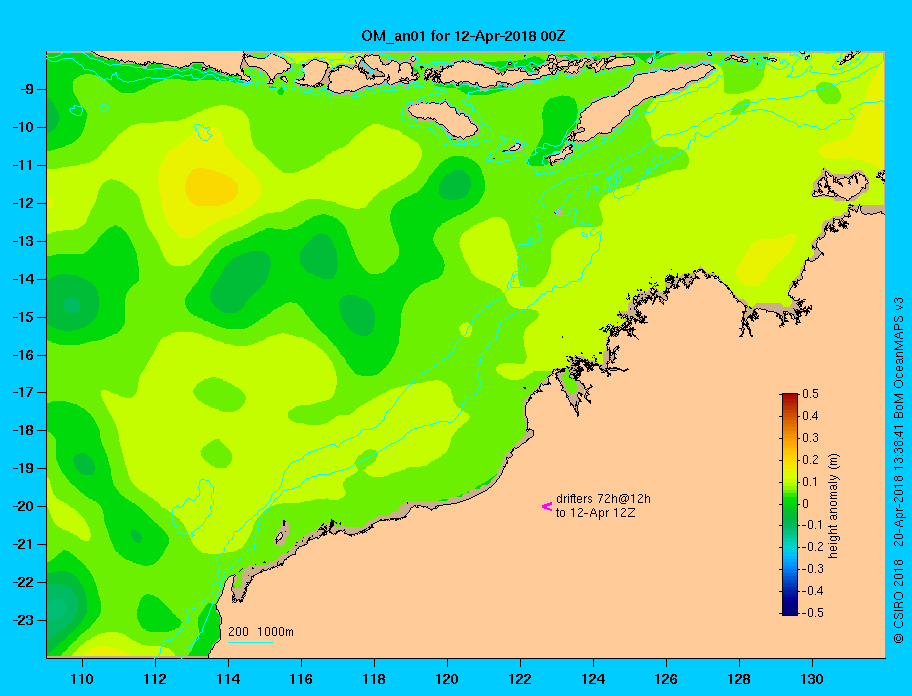
Task: Click the -21 latitude axis label
Action: [x=23, y=544]
